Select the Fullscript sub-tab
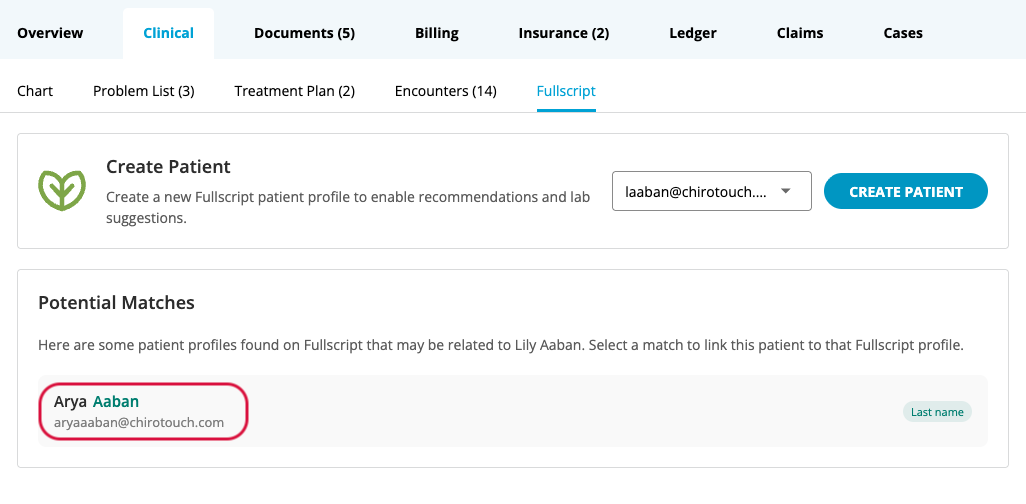This screenshot has width=1026, height=504. 566,91
